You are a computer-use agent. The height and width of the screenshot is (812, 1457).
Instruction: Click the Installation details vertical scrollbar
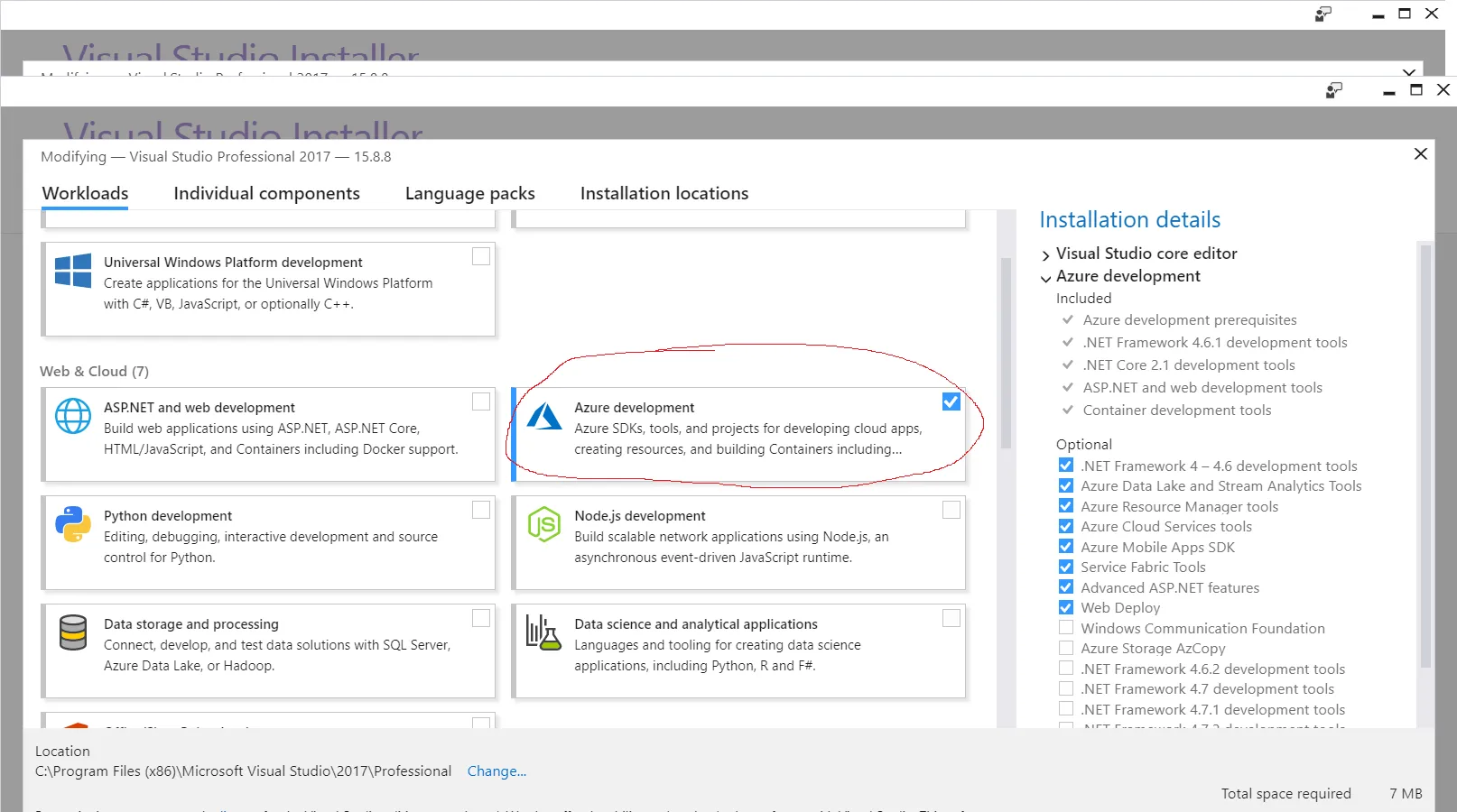pos(1426,457)
